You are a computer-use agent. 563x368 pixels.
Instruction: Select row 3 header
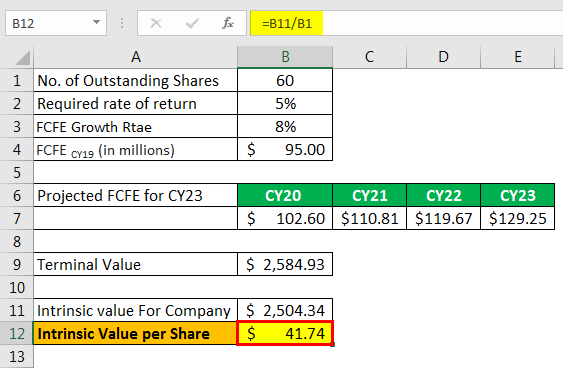pos(17,126)
